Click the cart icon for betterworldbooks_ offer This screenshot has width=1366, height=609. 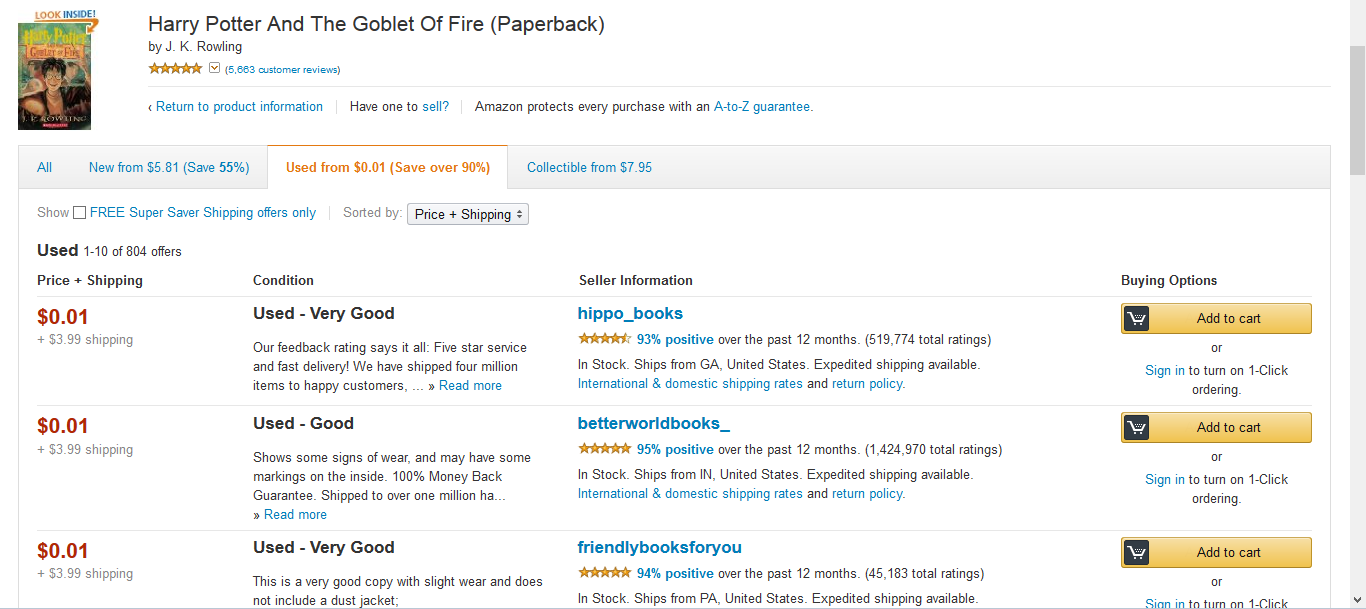coord(1136,427)
